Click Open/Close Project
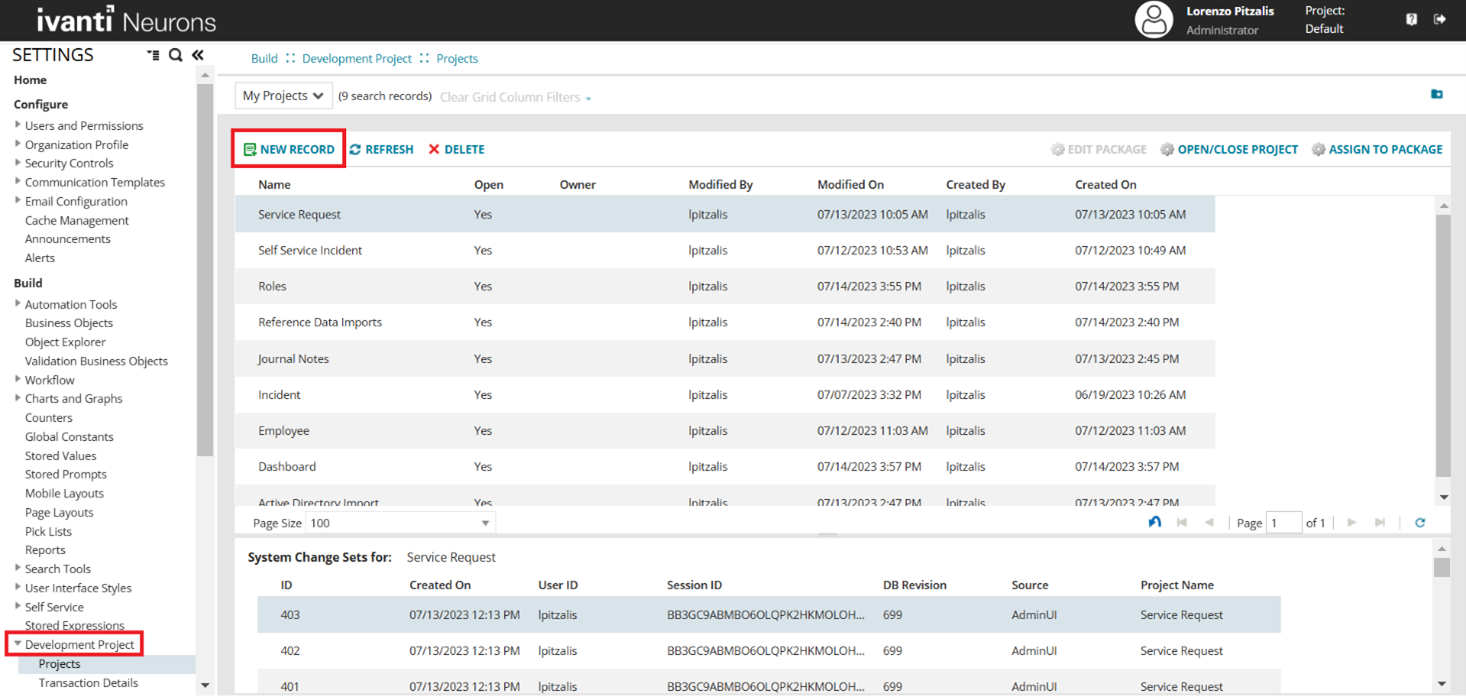The image size is (1466, 700). point(1229,149)
